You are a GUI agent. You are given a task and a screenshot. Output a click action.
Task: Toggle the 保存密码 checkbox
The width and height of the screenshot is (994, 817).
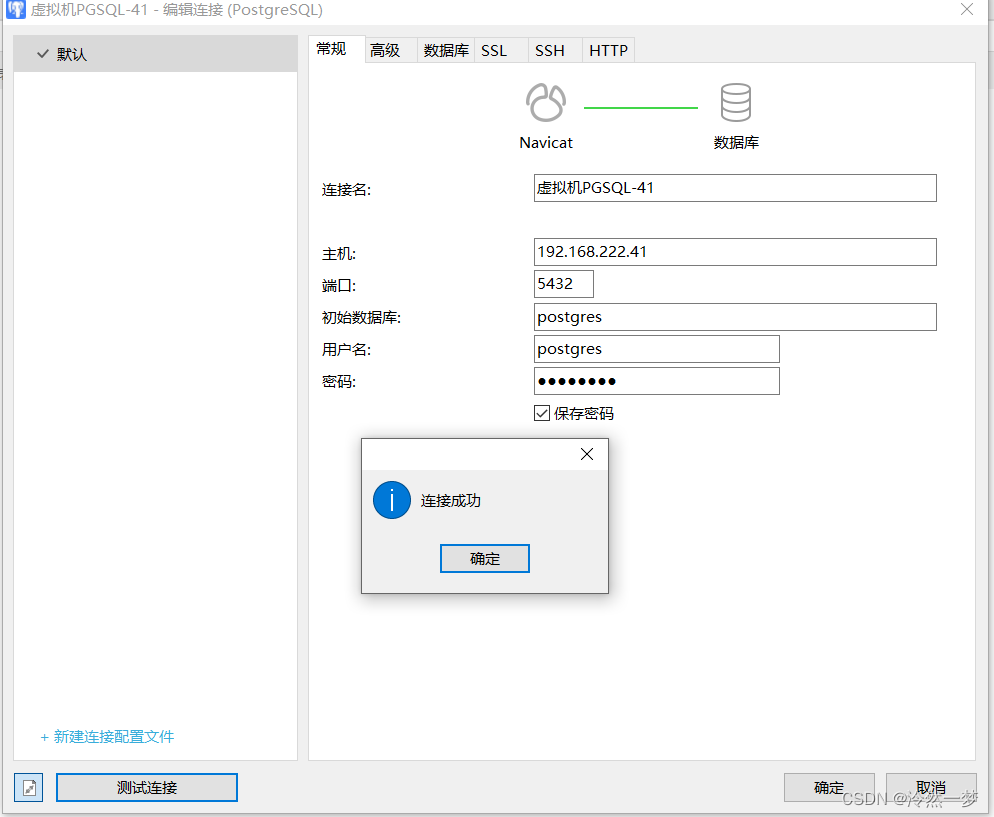[541, 413]
